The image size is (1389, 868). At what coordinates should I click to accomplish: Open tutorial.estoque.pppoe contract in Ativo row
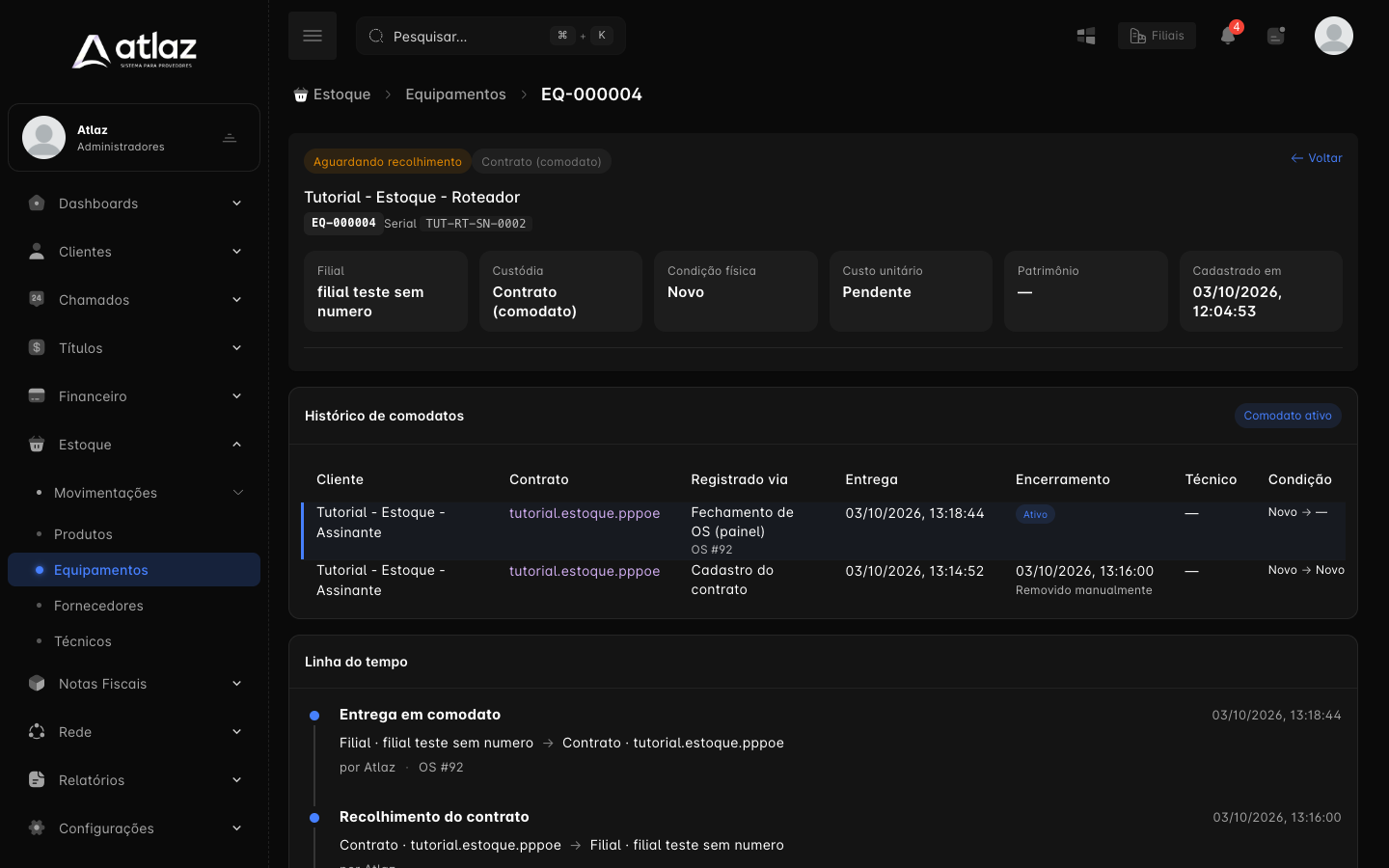tap(585, 513)
